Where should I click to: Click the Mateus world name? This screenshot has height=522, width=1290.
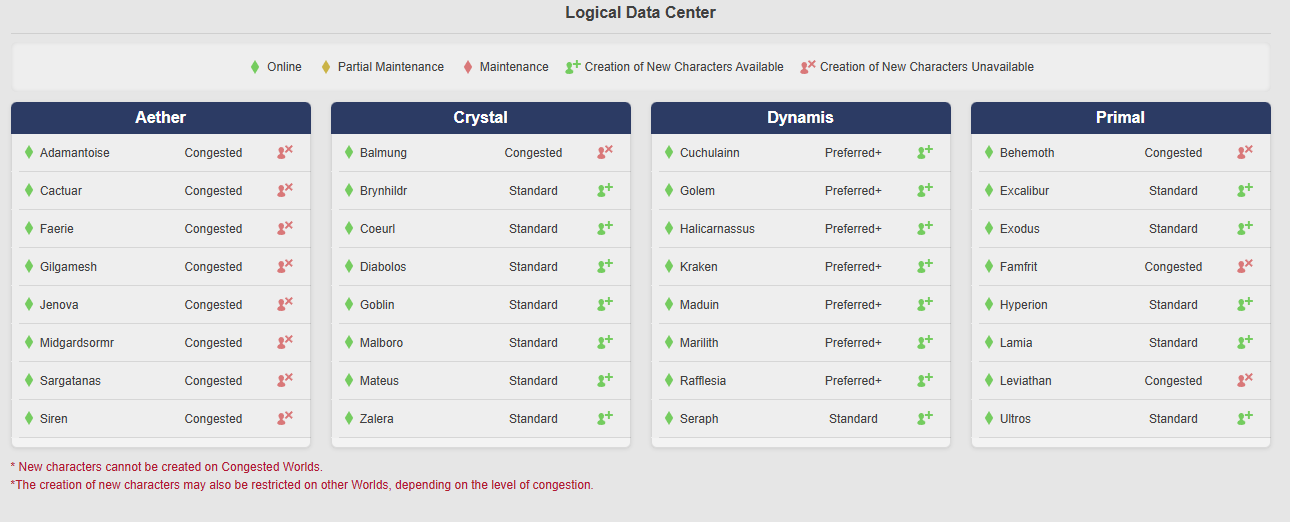[x=379, y=381]
